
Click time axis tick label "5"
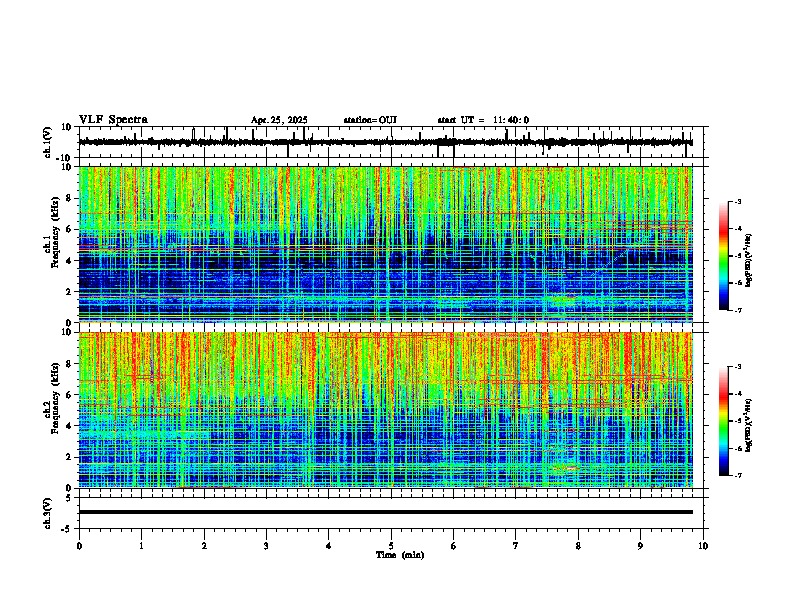coord(391,546)
